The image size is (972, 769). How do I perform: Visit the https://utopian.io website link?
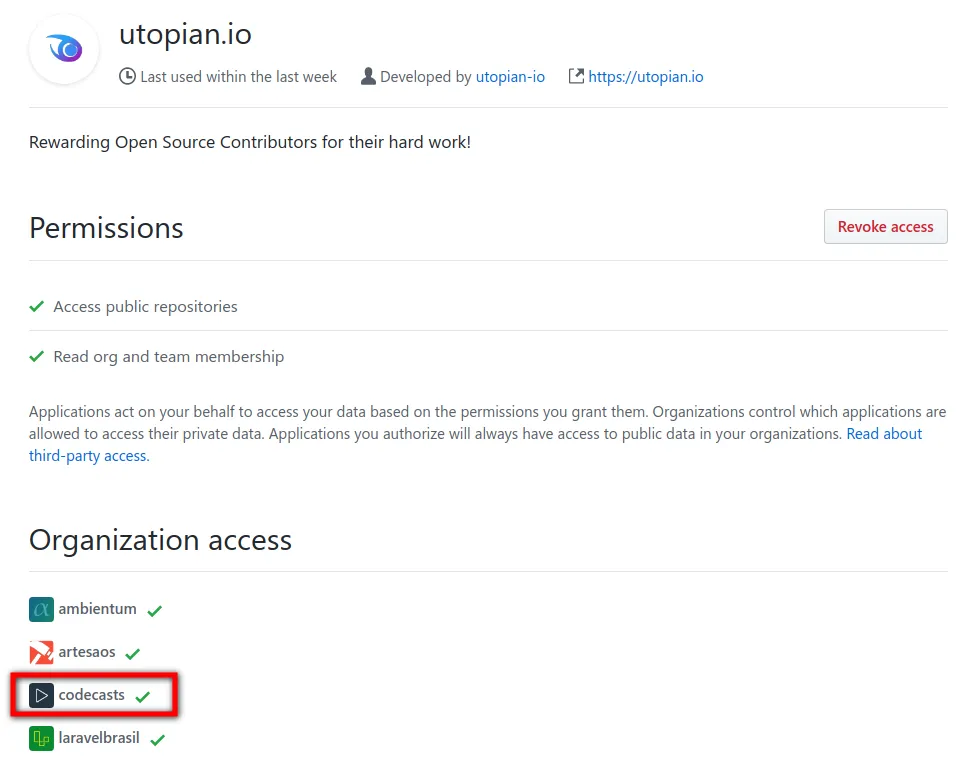(645, 77)
